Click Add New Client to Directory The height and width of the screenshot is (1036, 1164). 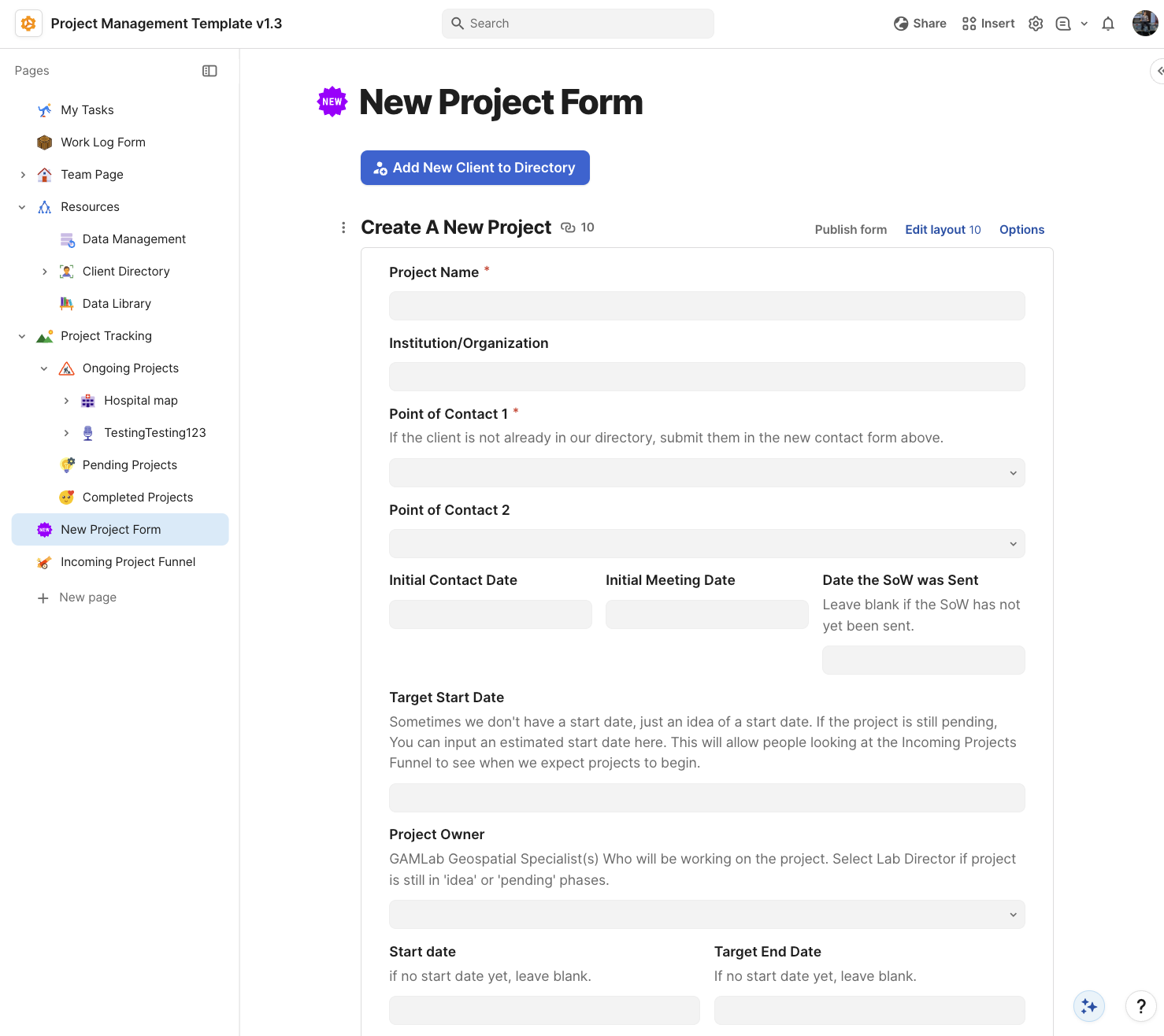(474, 167)
